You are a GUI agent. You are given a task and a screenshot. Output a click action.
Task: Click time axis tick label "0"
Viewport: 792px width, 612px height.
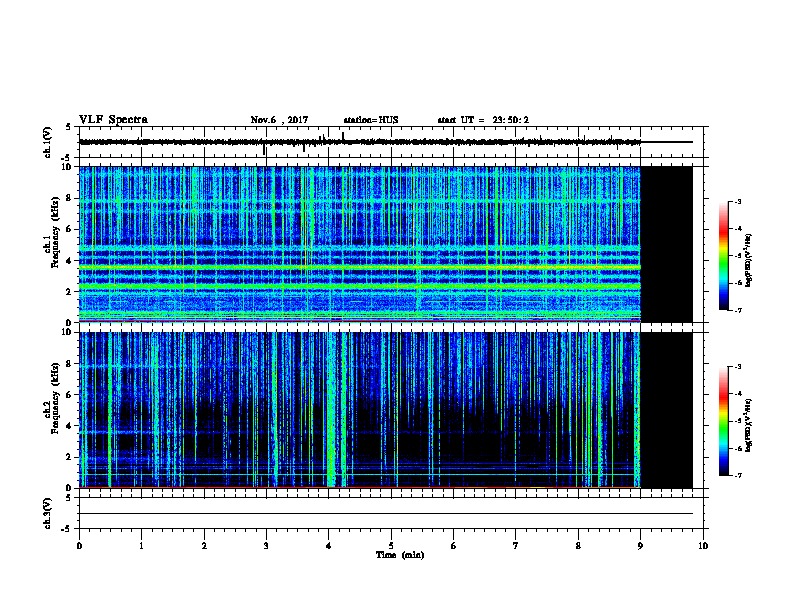pyautogui.click(x=79, y=546)
